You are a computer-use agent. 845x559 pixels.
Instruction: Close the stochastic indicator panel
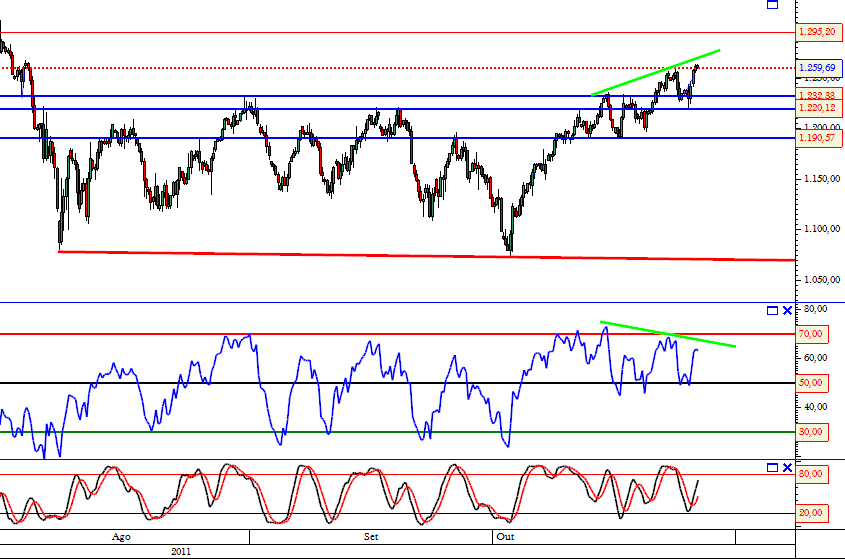(787, 467)
